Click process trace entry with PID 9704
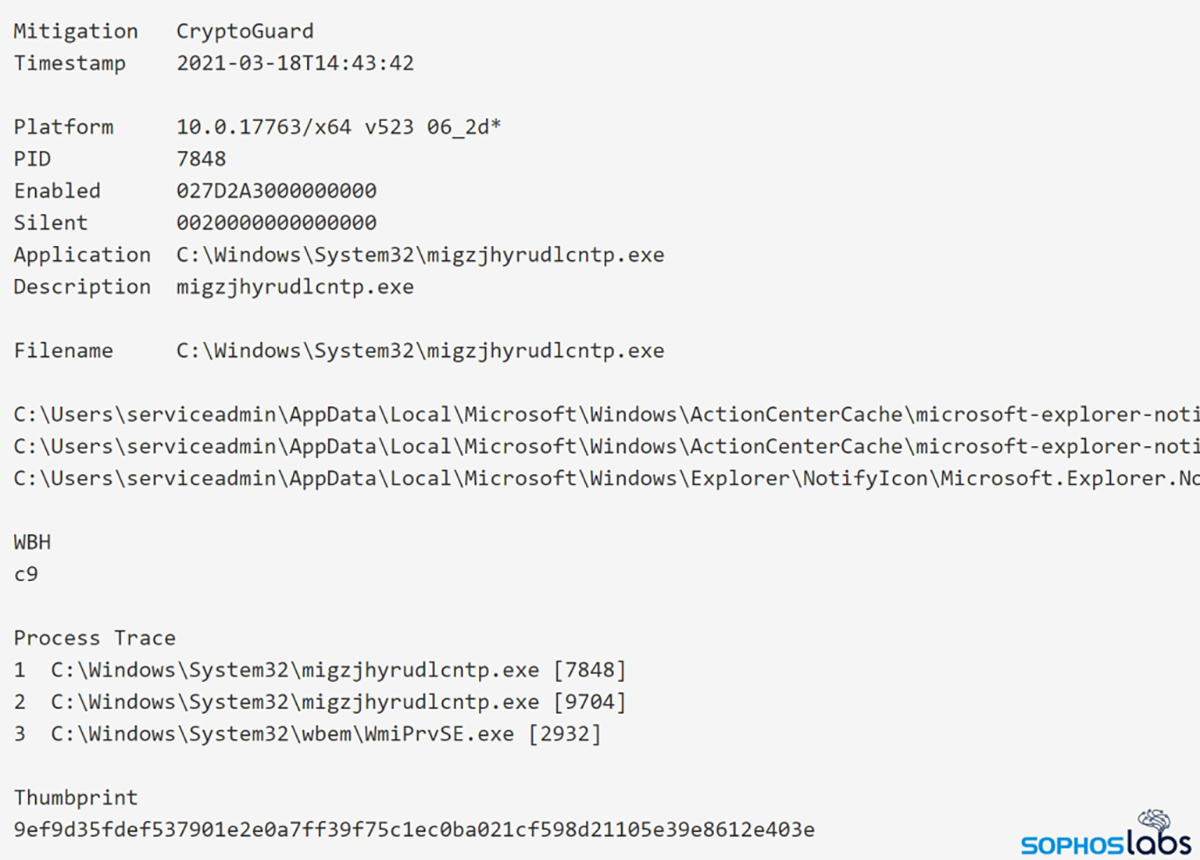Image resolution: width=1200 pixels, height=860 pixels. [x=338, y=702]
